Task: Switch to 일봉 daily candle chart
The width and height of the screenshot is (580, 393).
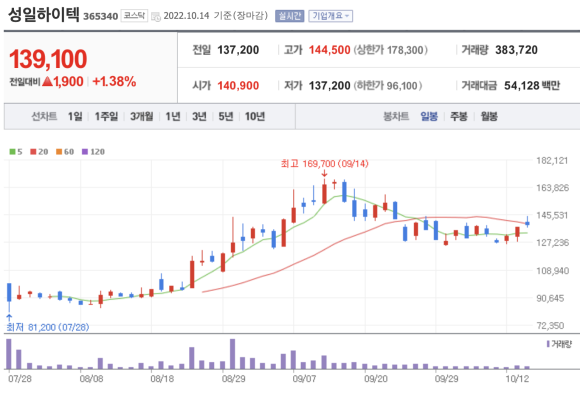Action: point(429,117)
